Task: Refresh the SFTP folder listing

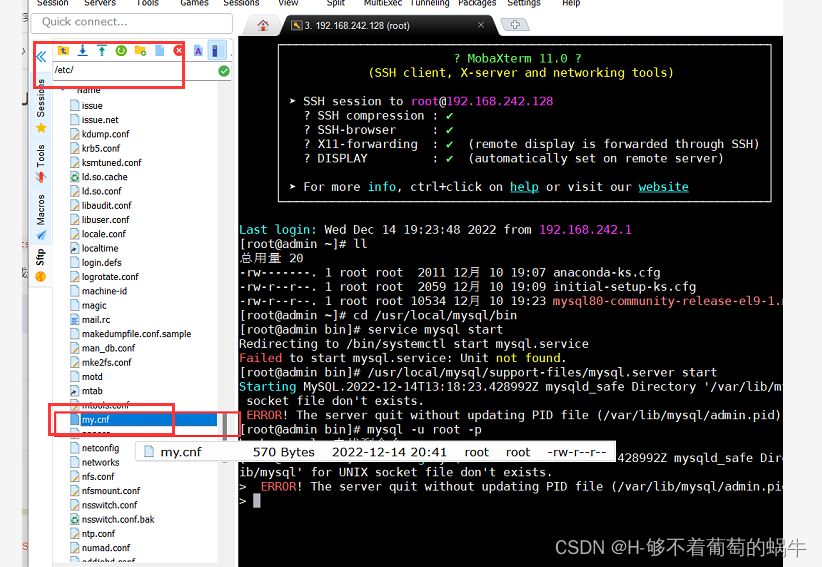Action: 121,51
